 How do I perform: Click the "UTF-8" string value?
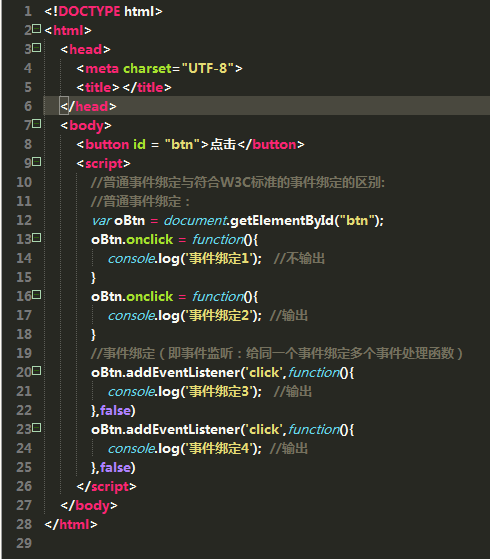208,68
